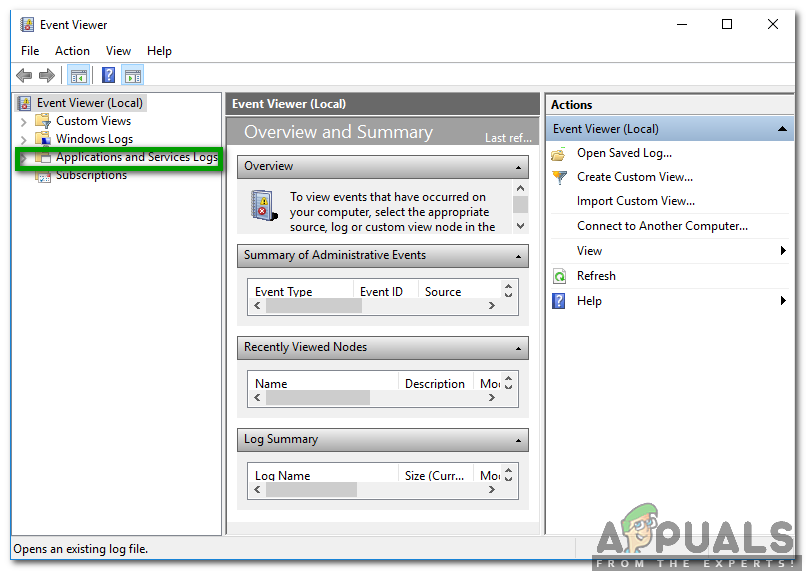This screenshot has height=571, width=806.
Task: Open the Help submenu arrow in Actions
Action: click(x=783, y=301)
